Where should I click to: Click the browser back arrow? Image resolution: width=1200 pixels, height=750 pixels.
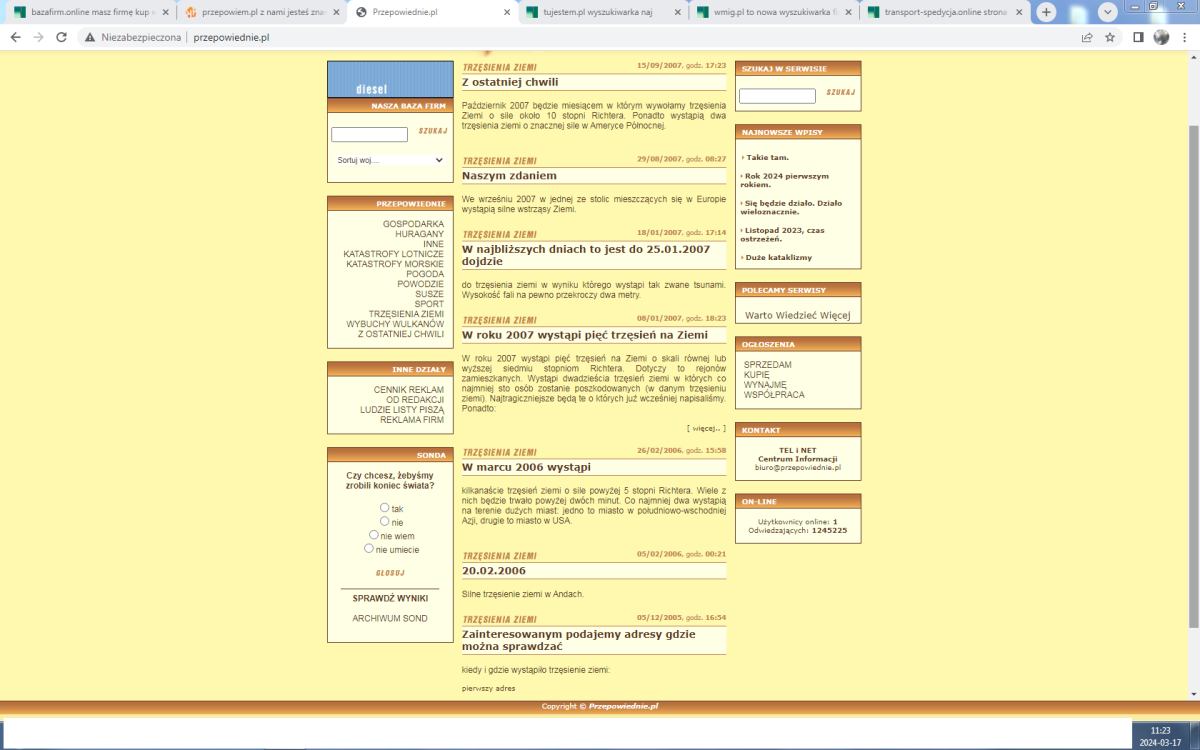tap(15, 37)
